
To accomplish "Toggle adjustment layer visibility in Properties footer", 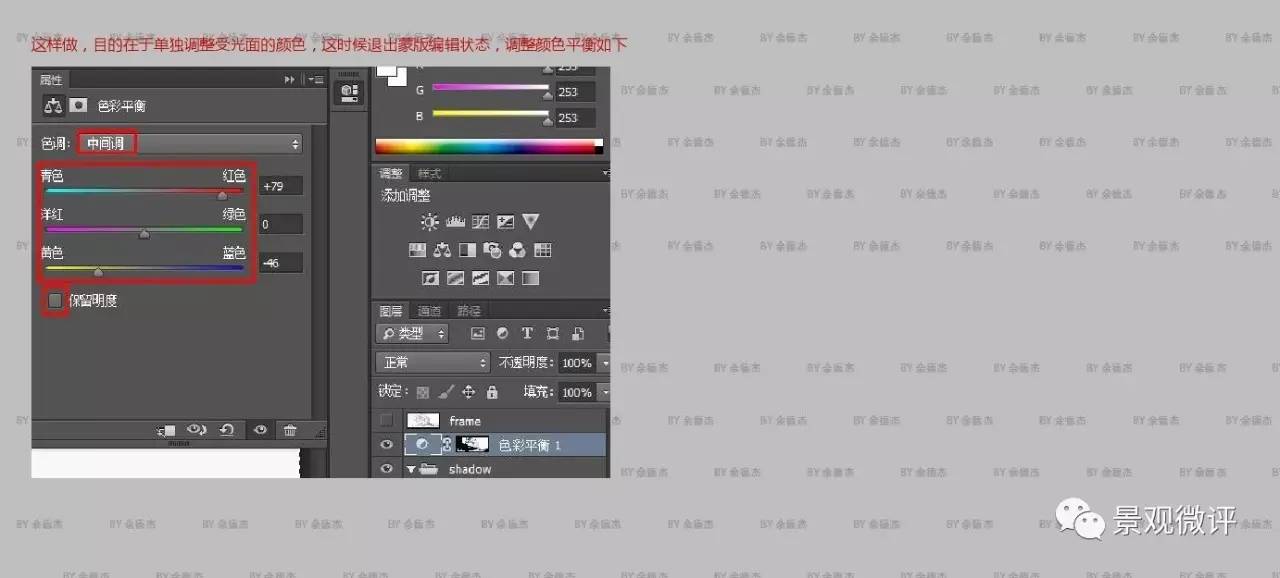I will tap(260, 430).
